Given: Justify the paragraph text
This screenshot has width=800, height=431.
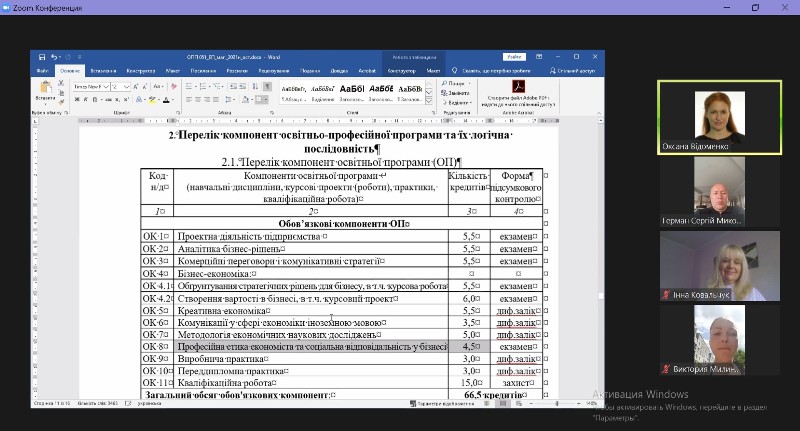Looking at the screenshot, I should click(x=216, y=99).
